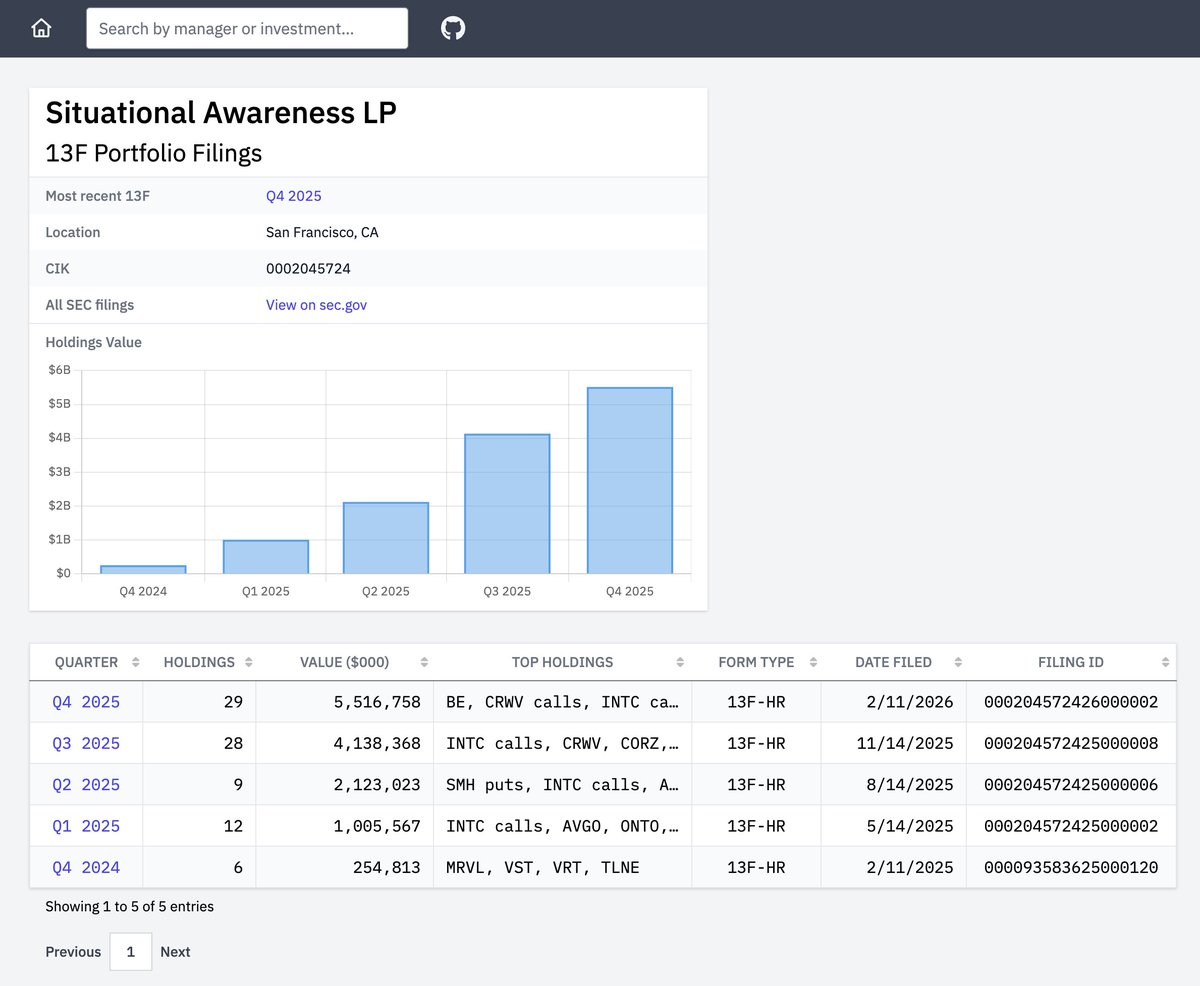1200x986 pixels.
Task: Open the home page icon
Action: [41, 28]
